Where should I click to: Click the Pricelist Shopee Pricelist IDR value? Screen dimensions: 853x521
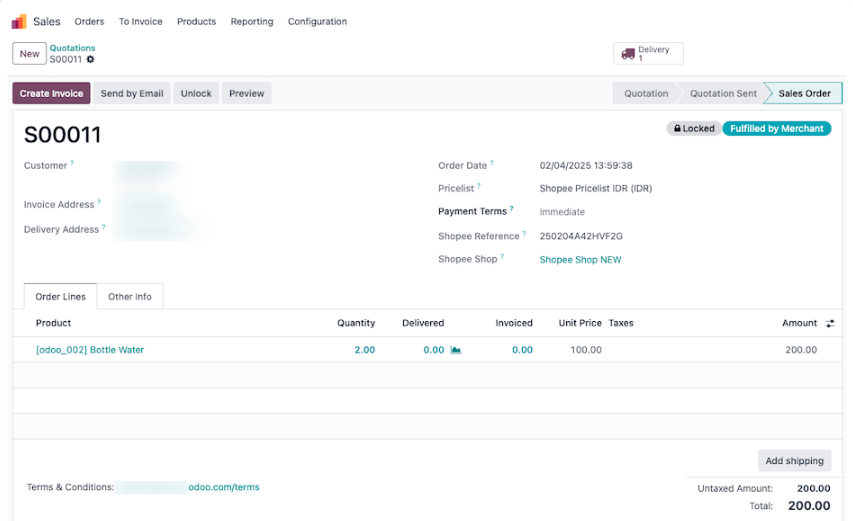click(x=596, y=189)
